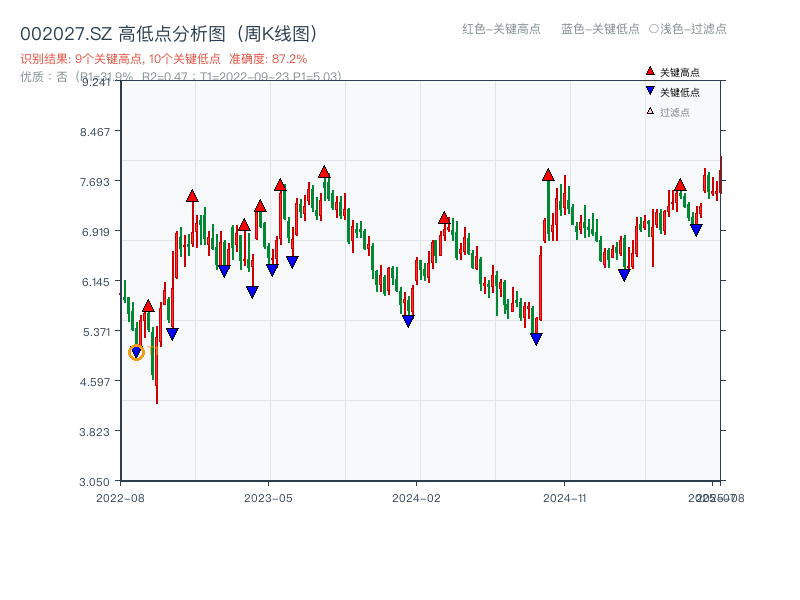Select the red high-point triangle near 7.5 in December 2022
The image size is (800, 600).
tap(192, 196)
